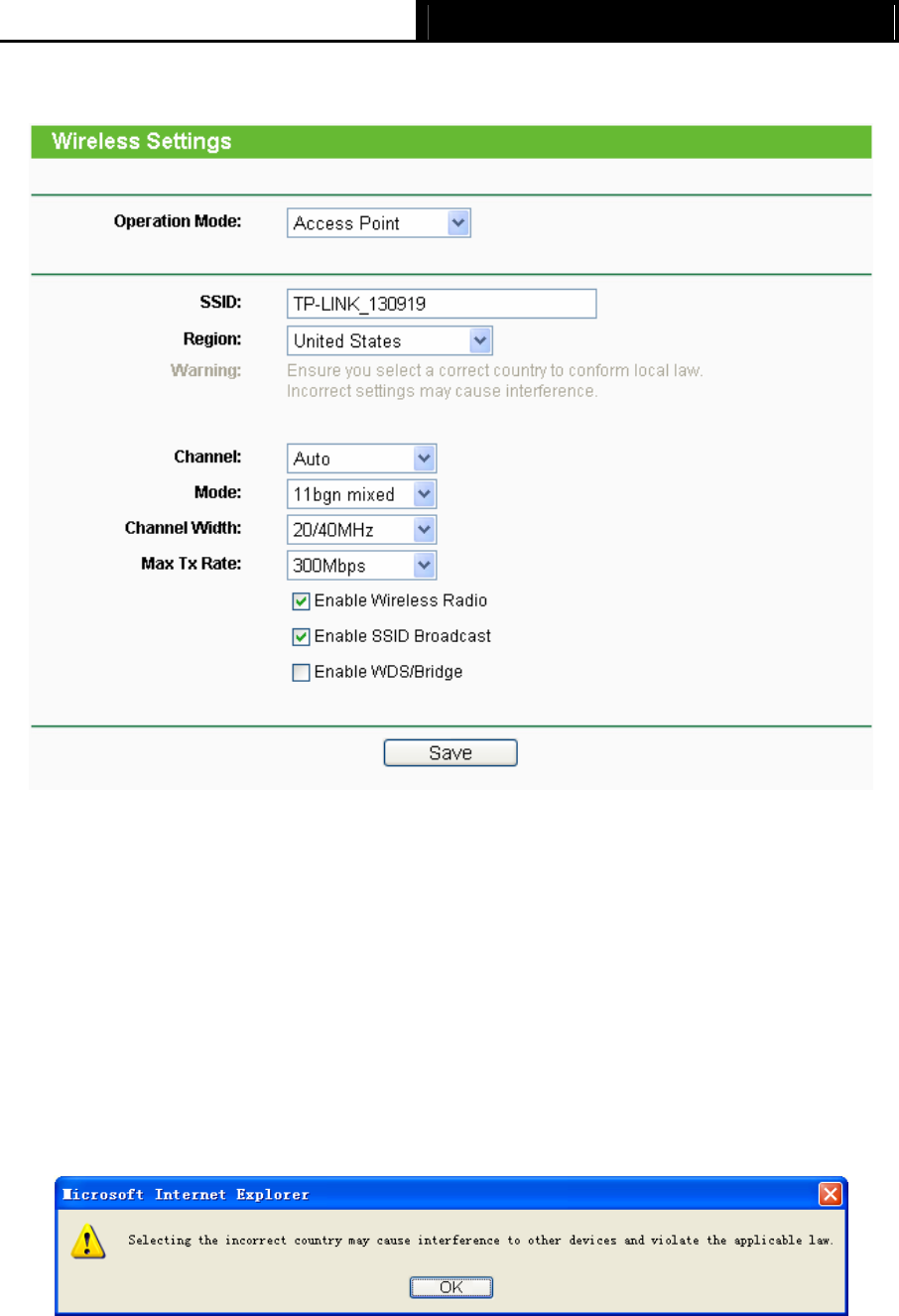Click the SSID input field
The image size is (899, 1316).
click(442, 304)
